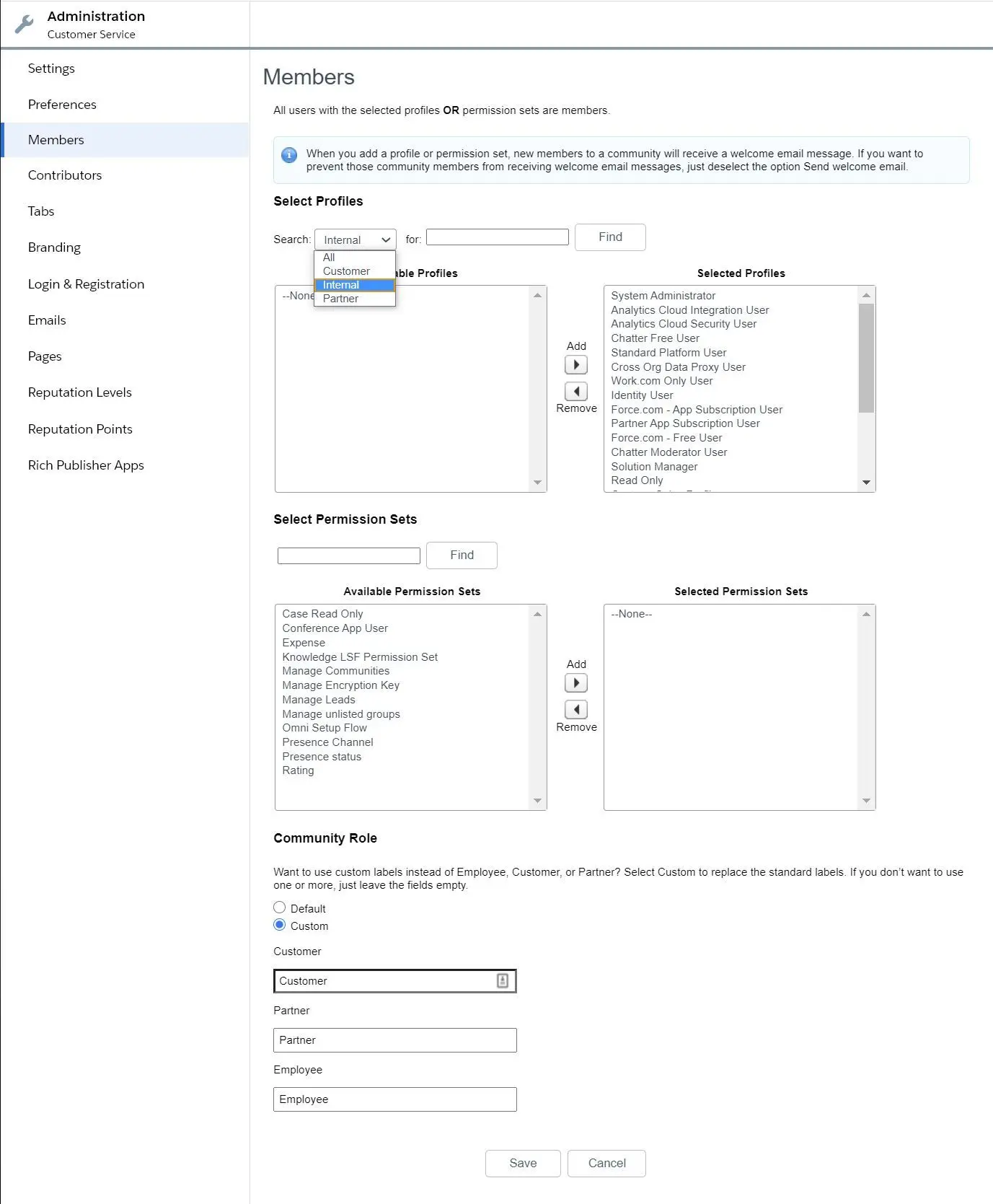Click the Employee label input field

click(x=395, y=1099)
